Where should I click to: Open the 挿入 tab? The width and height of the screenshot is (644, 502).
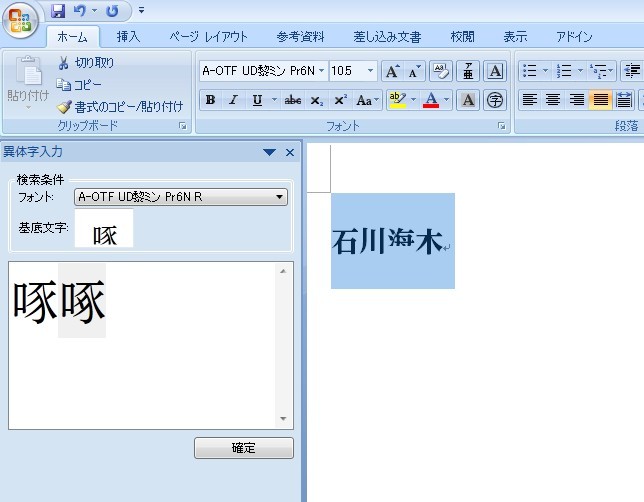(128, 37)
